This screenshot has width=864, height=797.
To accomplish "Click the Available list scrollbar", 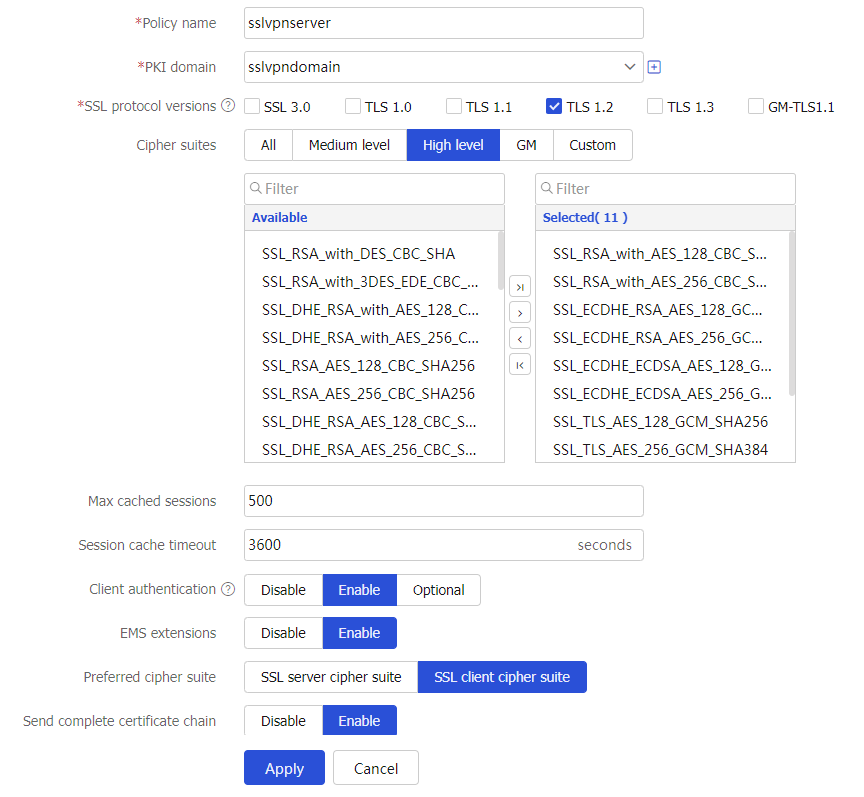I will pos(501,260).
